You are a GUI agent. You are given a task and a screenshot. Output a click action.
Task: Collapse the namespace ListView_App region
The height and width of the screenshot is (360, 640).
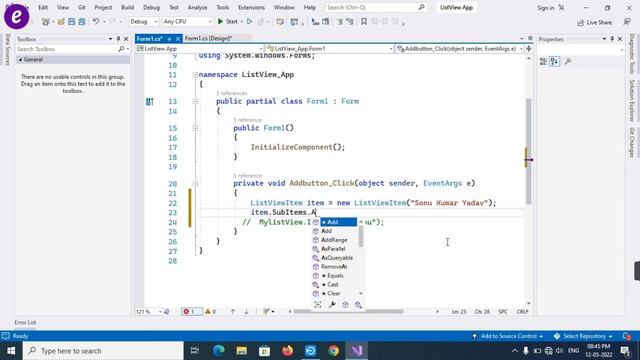(x=195, y=75)
